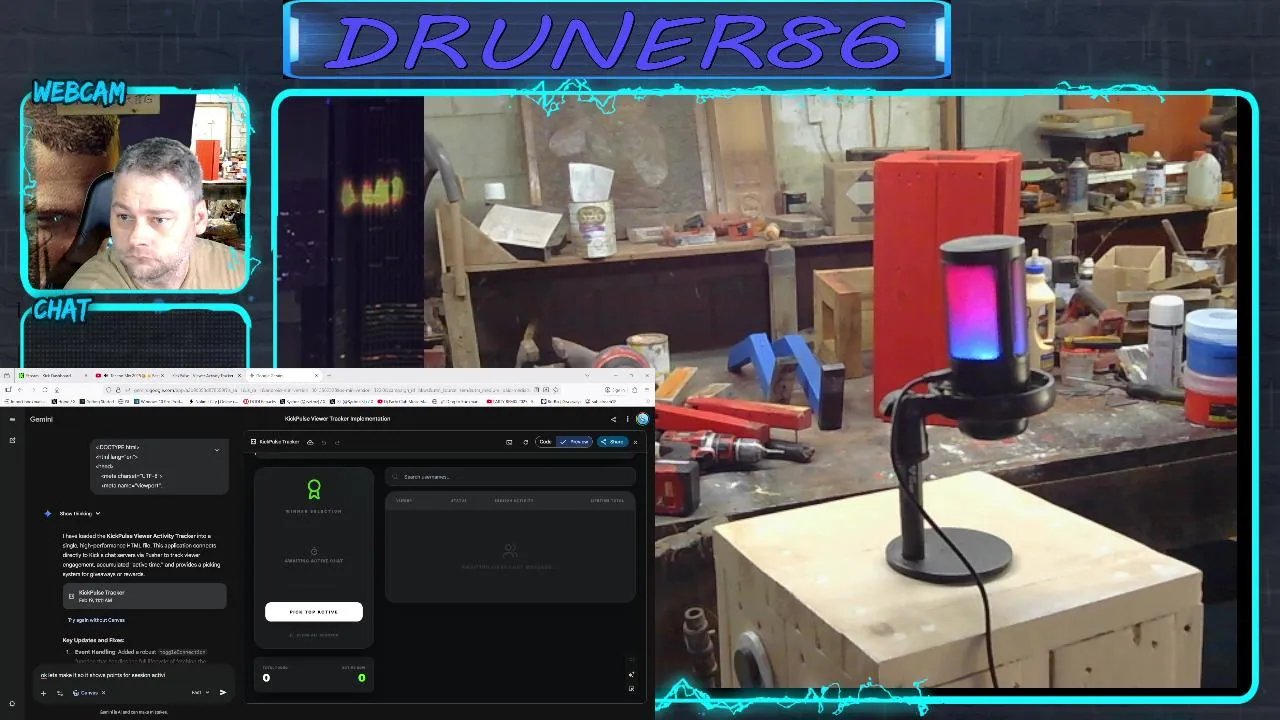This screenshot has width=1280, height=720.
Task: Click the KickPulse Viewer Tracker Implementation conversation title
Action: pyautogui.click(x=337, y=419)
